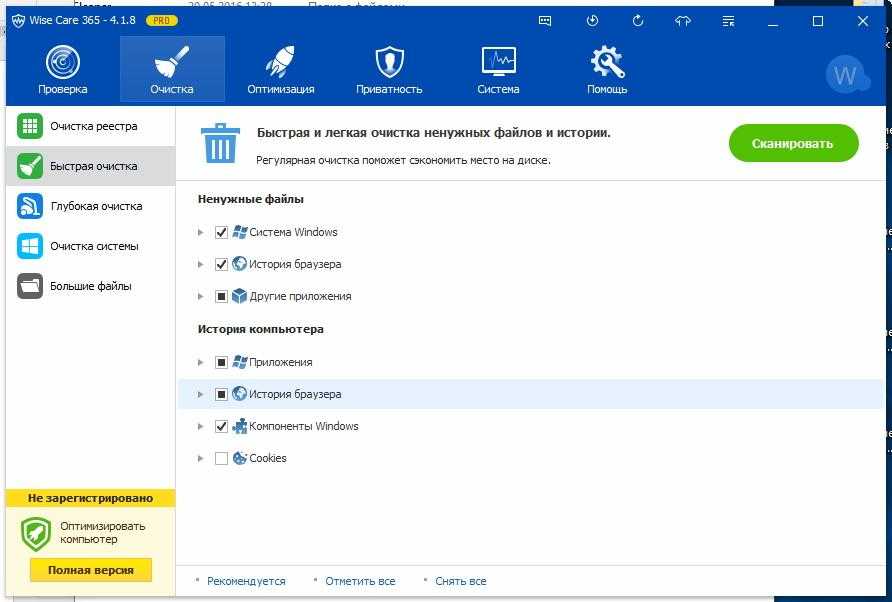Click the Компоненты Windows puzzle icon
Image resolution: width=892 pixels, height=602 pixels.
239,426
